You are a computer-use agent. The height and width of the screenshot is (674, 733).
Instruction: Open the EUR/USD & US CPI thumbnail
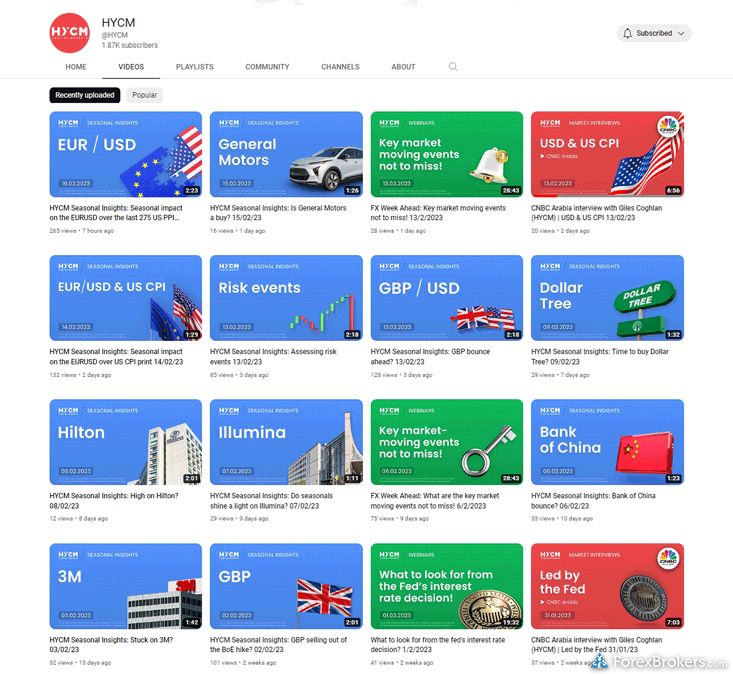(126, 298)
